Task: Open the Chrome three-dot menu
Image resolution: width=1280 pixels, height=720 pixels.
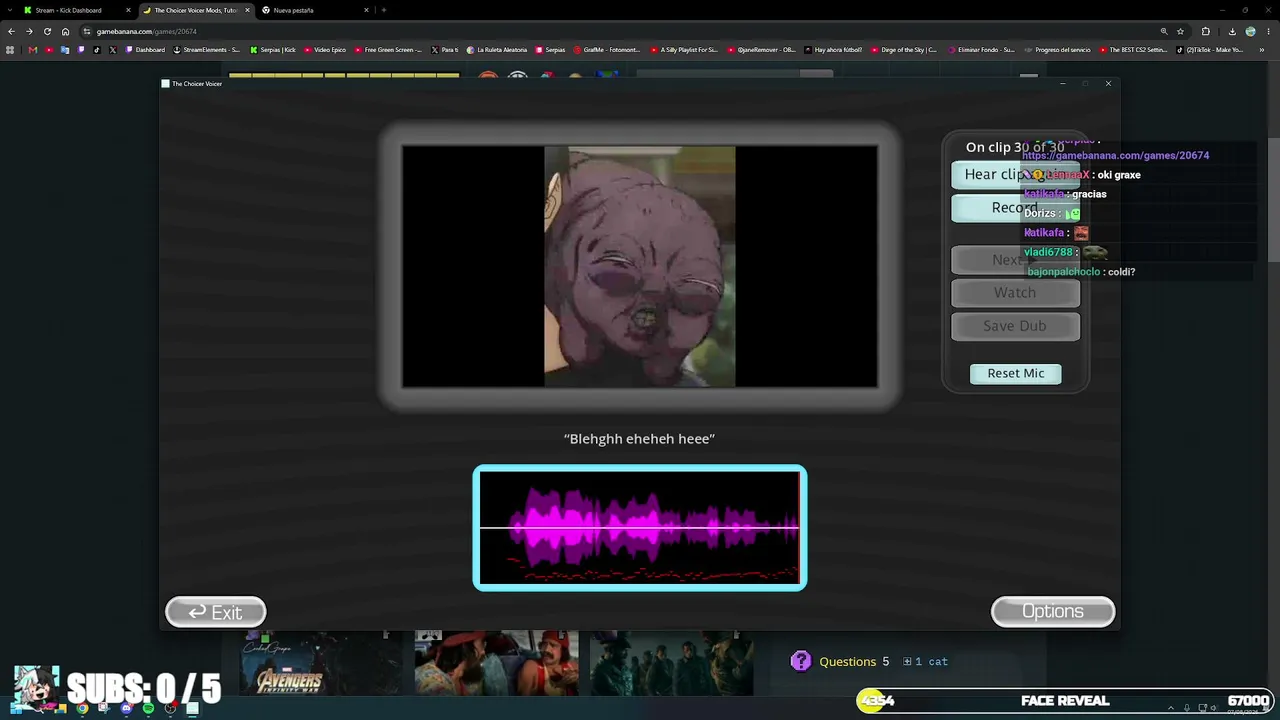Action: click(1268, 31)
